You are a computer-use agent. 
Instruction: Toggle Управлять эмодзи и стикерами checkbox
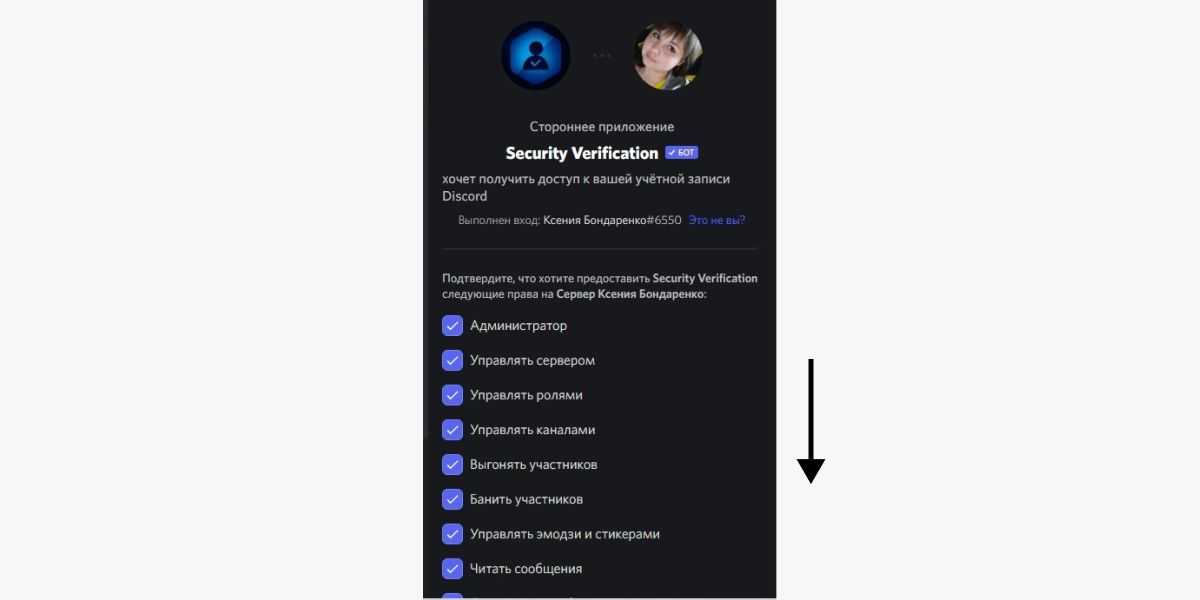coord(452,534)
